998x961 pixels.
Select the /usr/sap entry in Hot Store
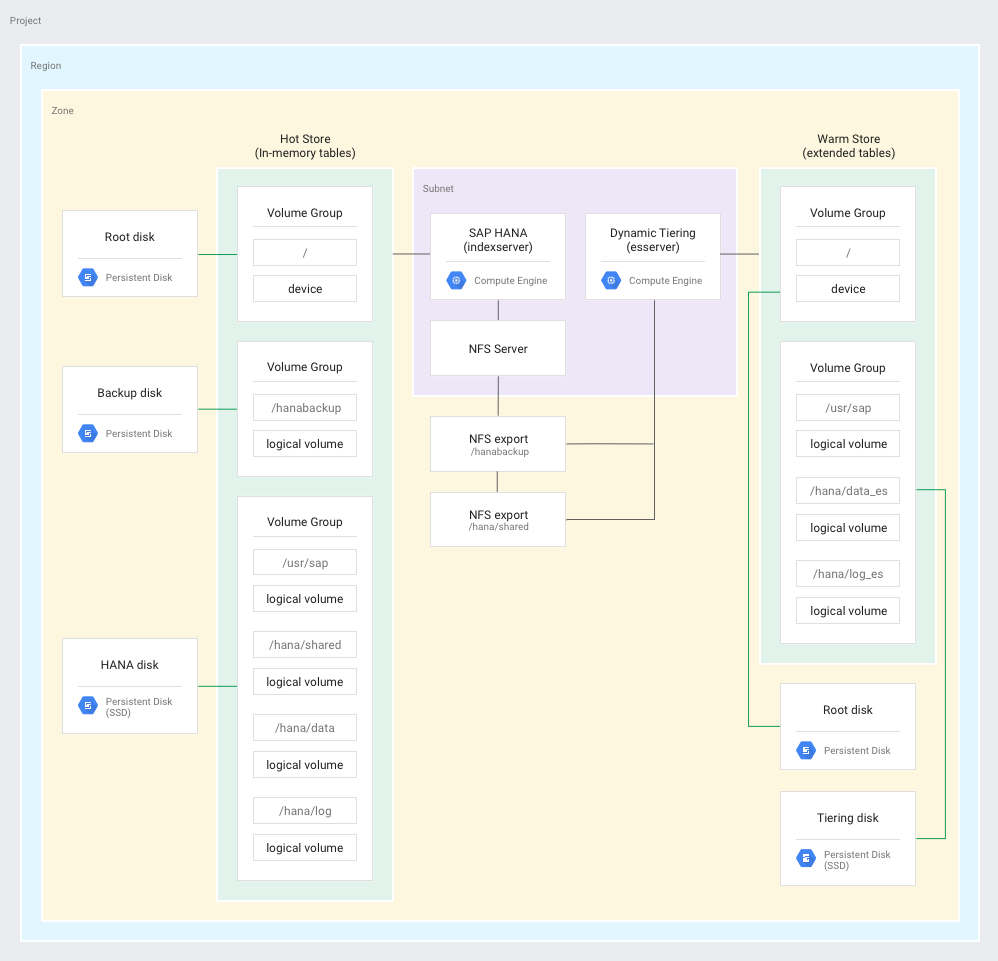304,562
